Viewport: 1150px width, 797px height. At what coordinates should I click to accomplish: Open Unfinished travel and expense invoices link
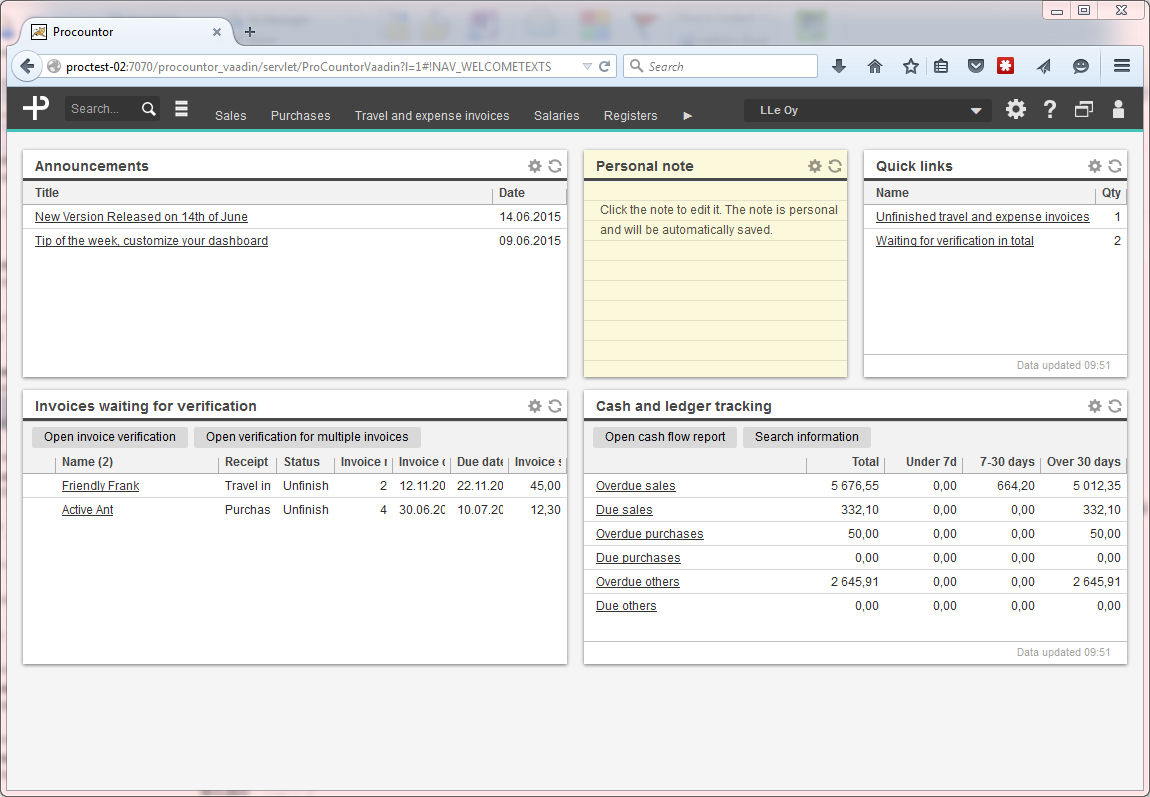[x=983, y=217]
